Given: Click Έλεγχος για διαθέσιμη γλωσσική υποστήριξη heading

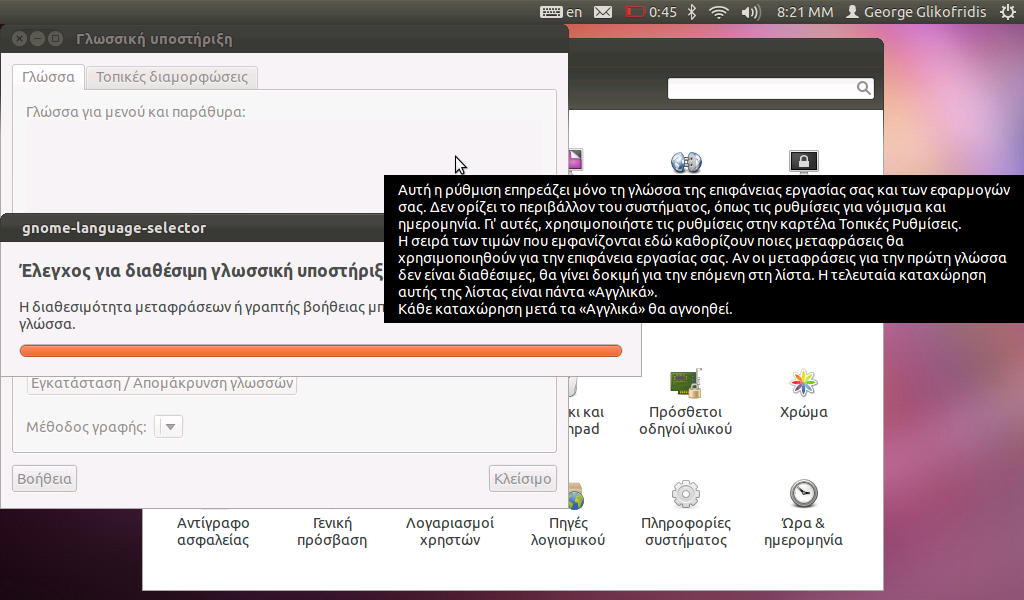Looking at the screenshot, I should 201,271.
